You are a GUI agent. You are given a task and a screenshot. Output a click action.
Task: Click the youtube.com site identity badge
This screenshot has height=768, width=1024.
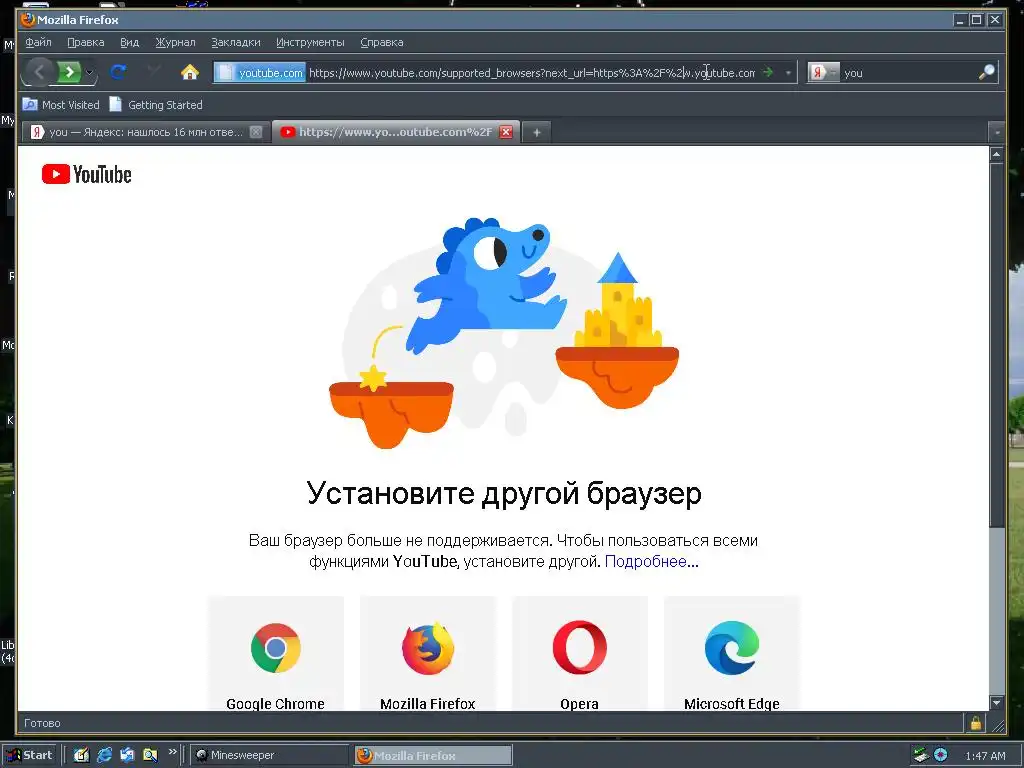click(x=260, y=72)
